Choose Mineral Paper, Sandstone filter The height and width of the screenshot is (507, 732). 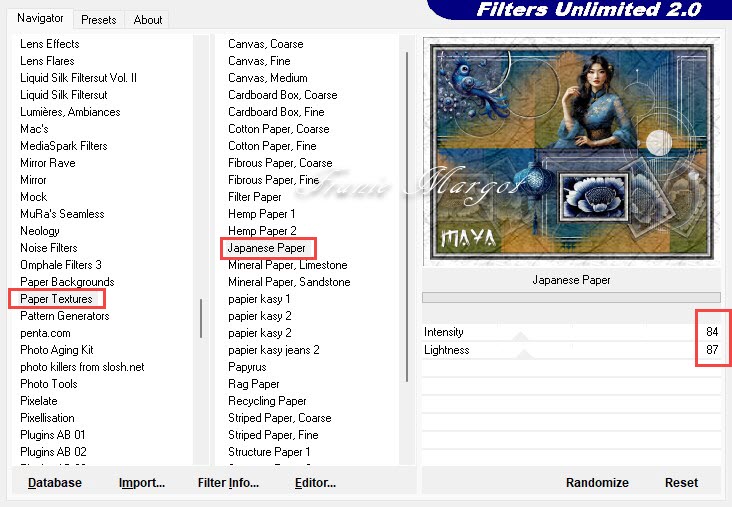pyautogui.click(x=289, y=282)
